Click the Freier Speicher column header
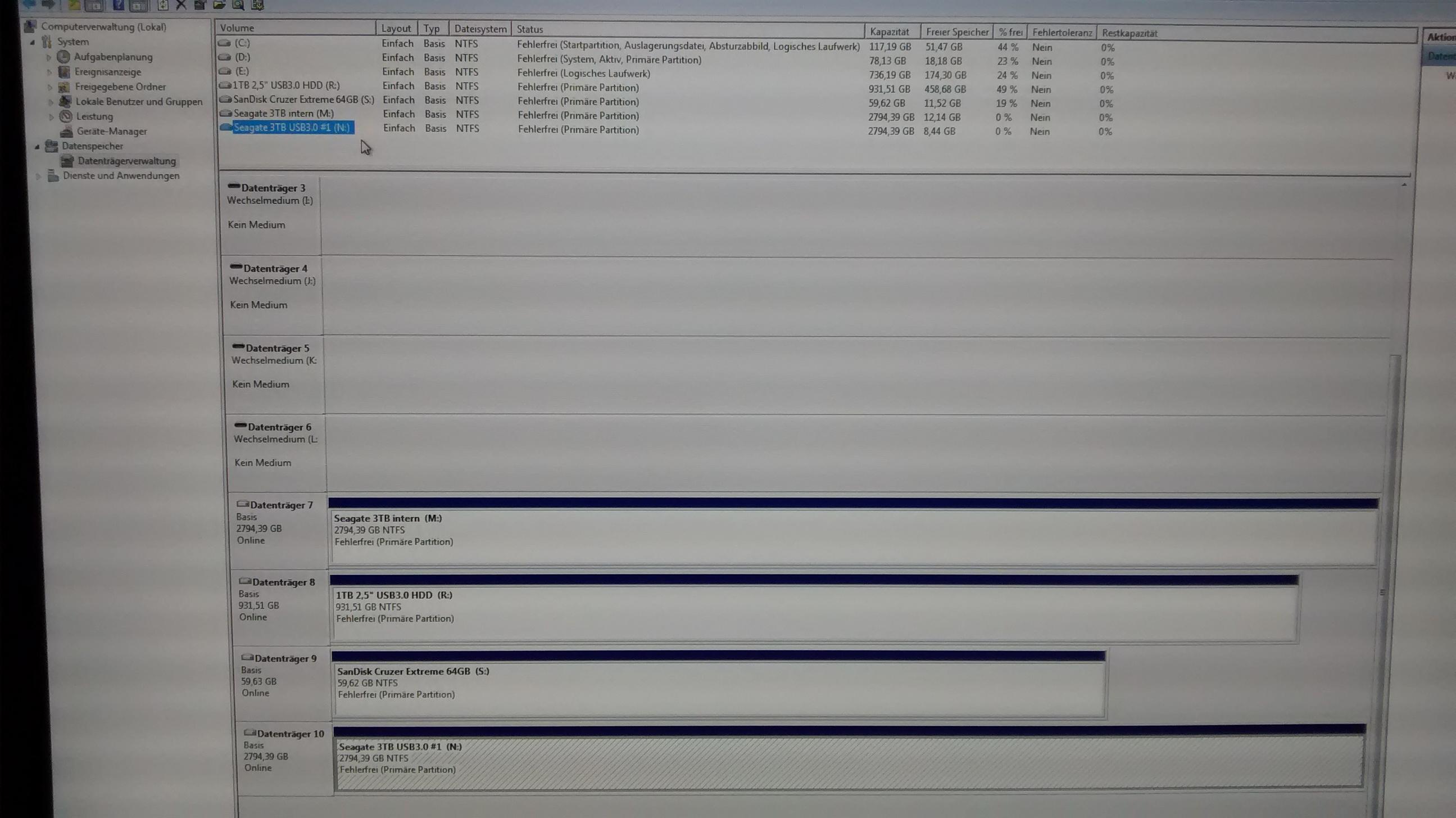 click(x=956, y=32)
